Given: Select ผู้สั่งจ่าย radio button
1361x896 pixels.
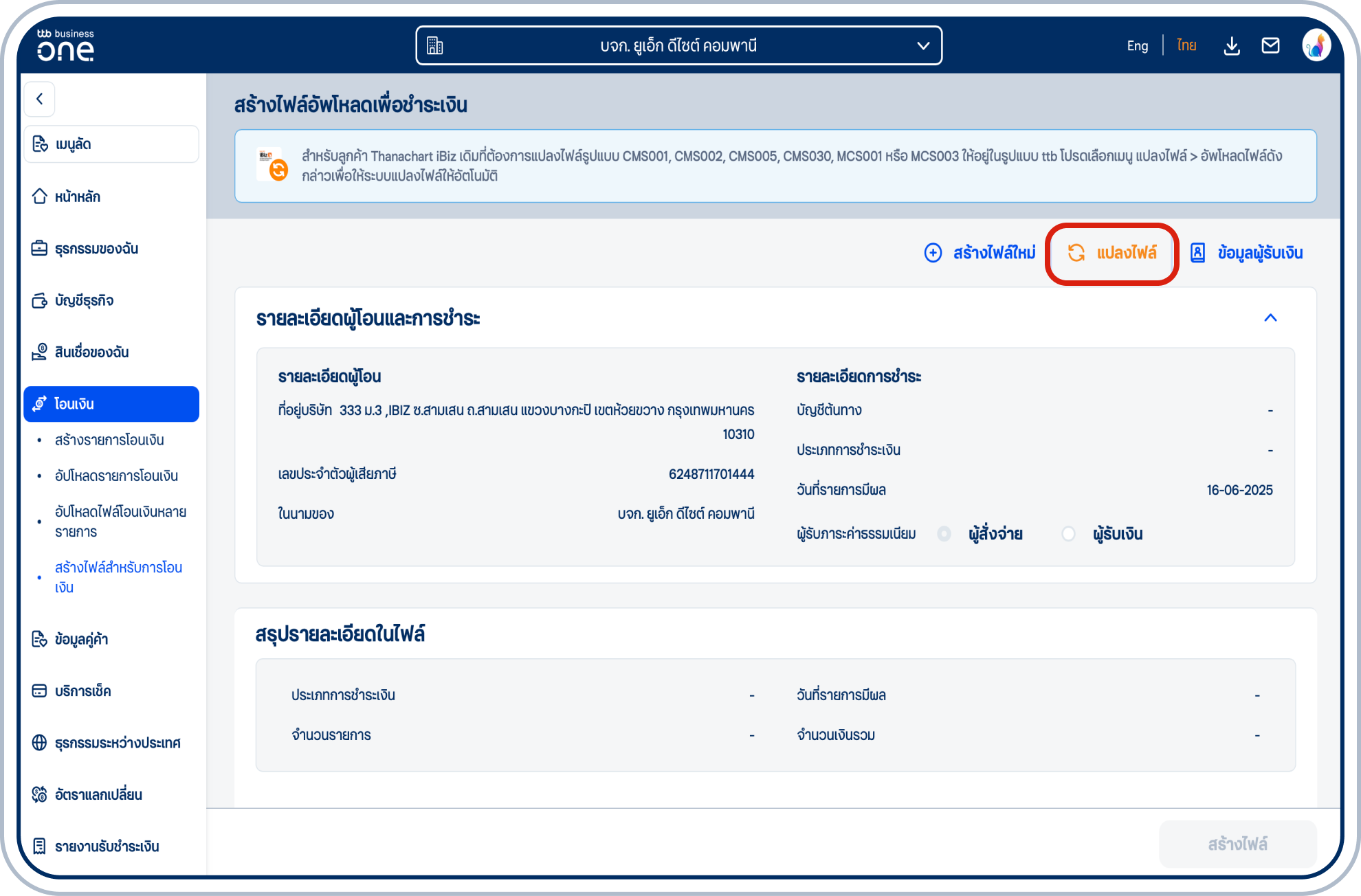Looking at the screenshot, I should point(944,534).
